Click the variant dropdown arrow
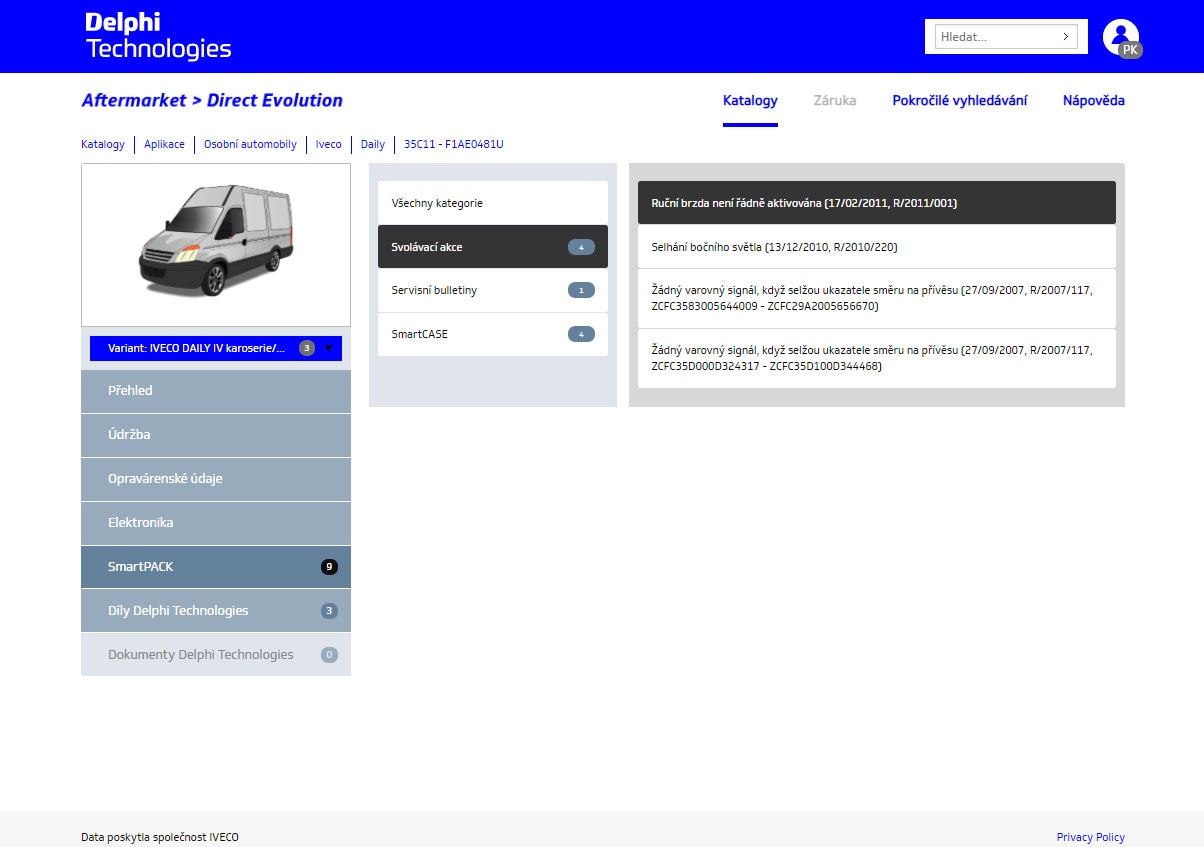Screen dimensions: 1204x847 (x=329, y=349)
